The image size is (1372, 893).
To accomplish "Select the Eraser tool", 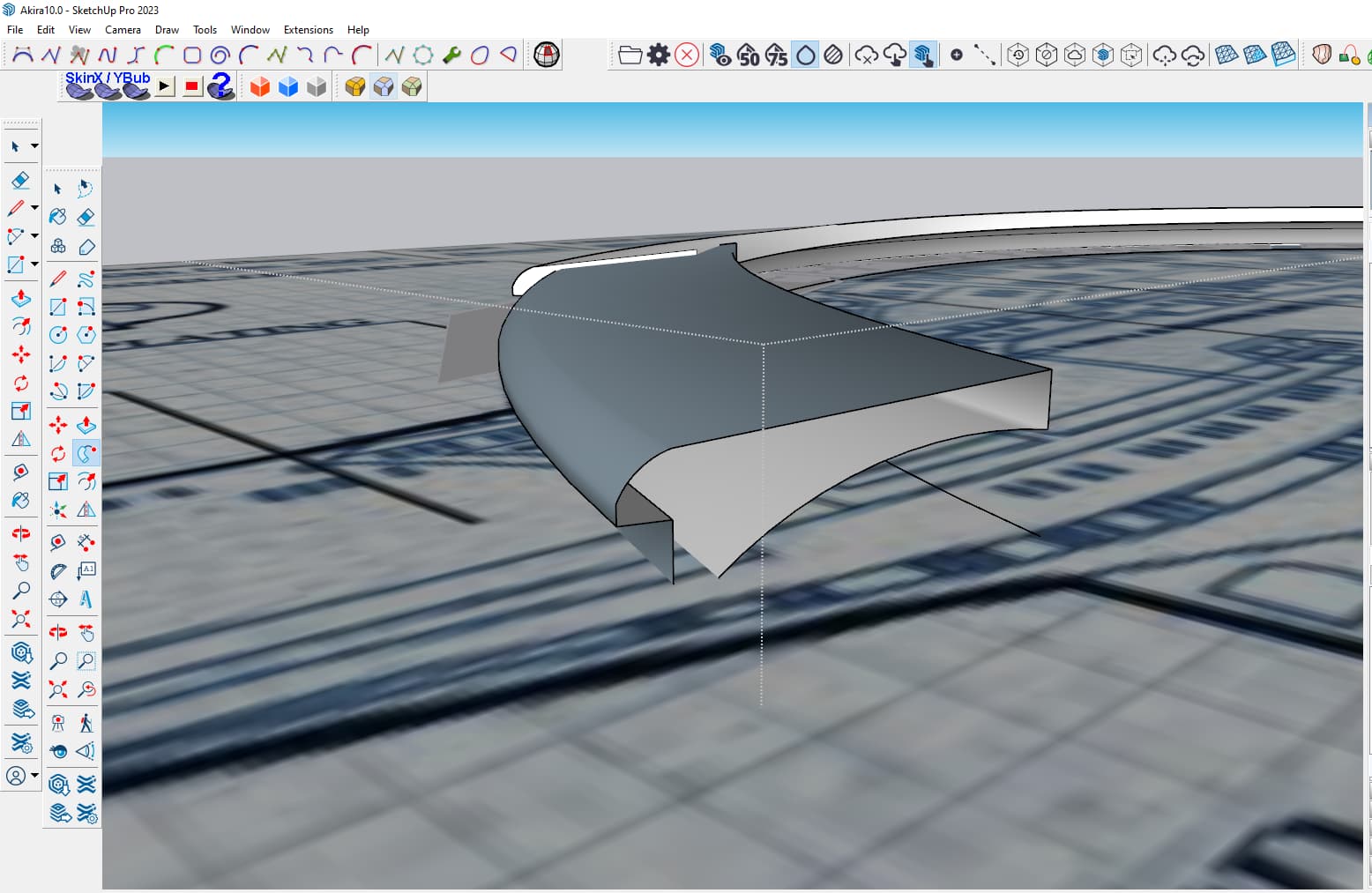I will pos(21,180).
